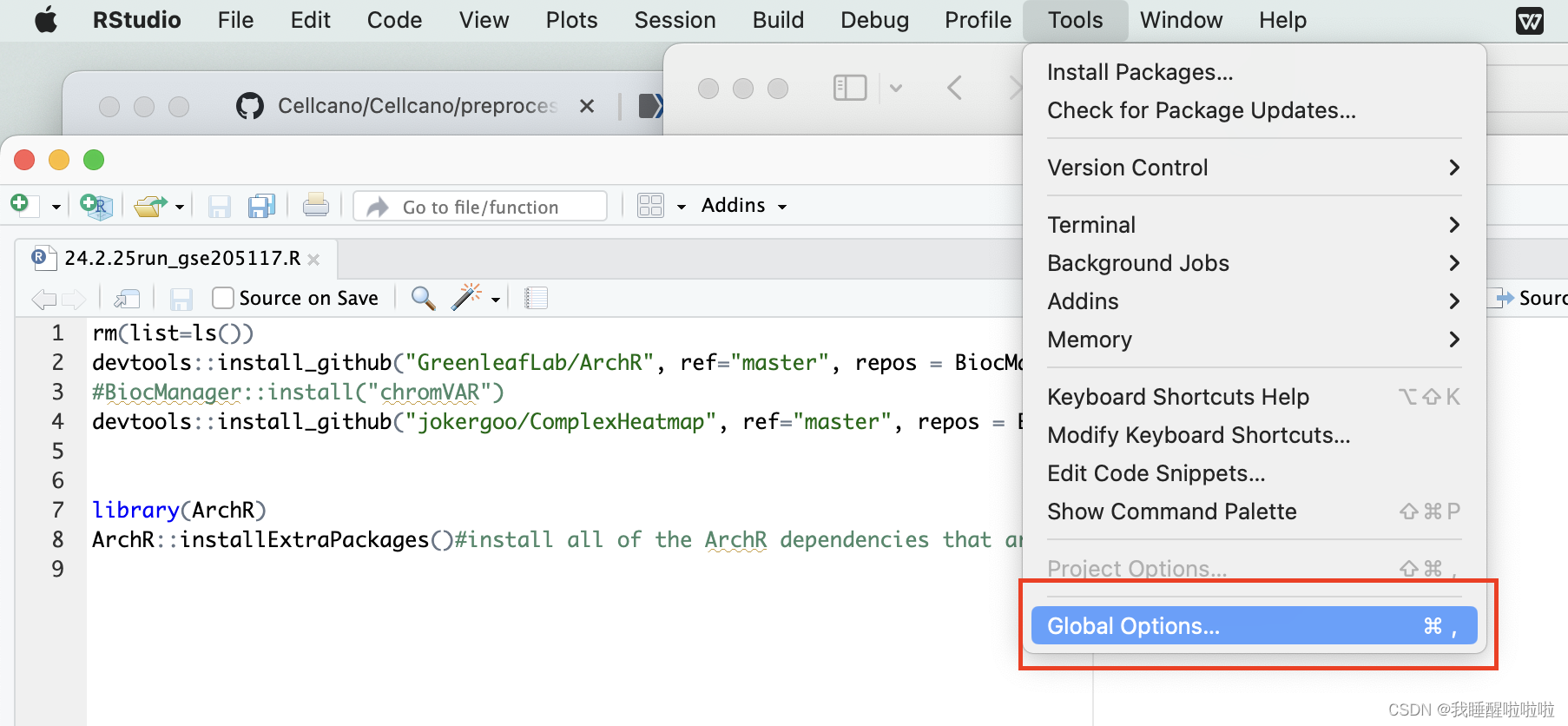1568x726 pixels.
Task: Click the new file plus icon
Action: pyautogui.click(x=20, y=204)
